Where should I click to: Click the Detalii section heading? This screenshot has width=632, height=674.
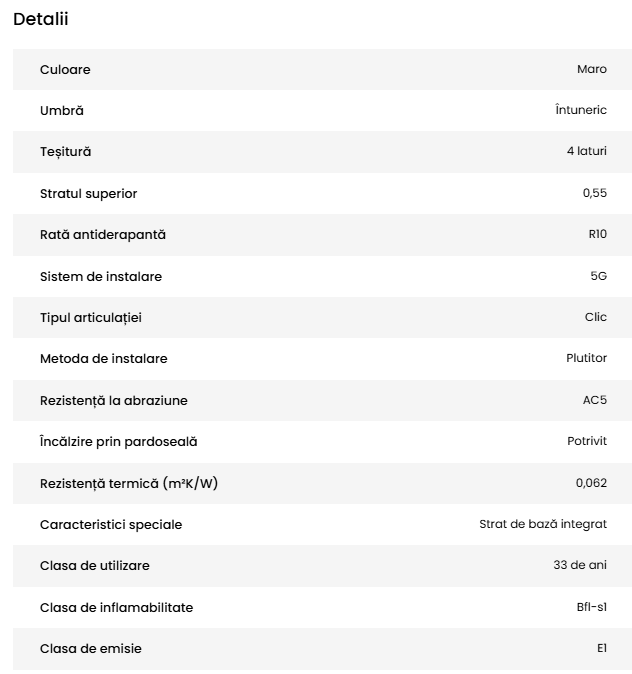pos(41,19)
